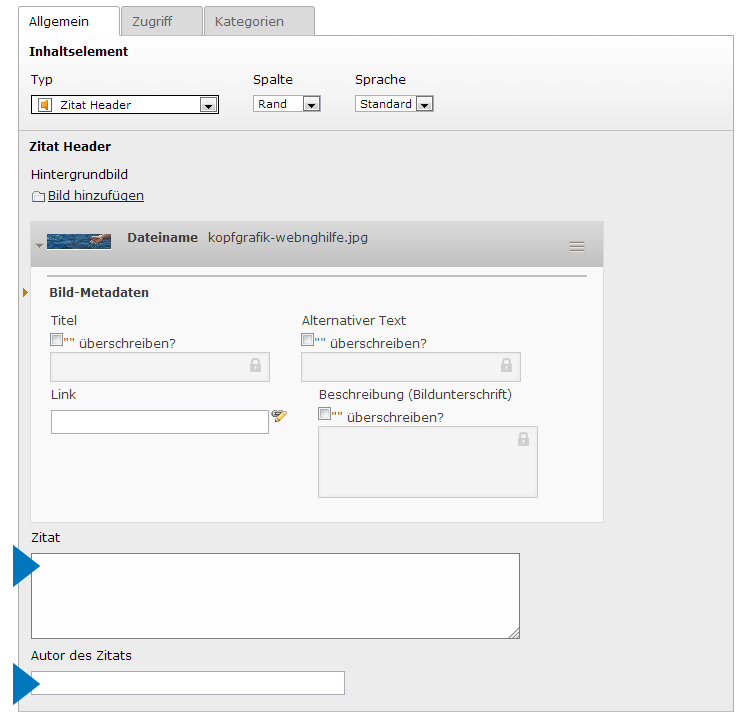
Task: Switch to the Kategorien tab
Action: (x=249, y=21)
